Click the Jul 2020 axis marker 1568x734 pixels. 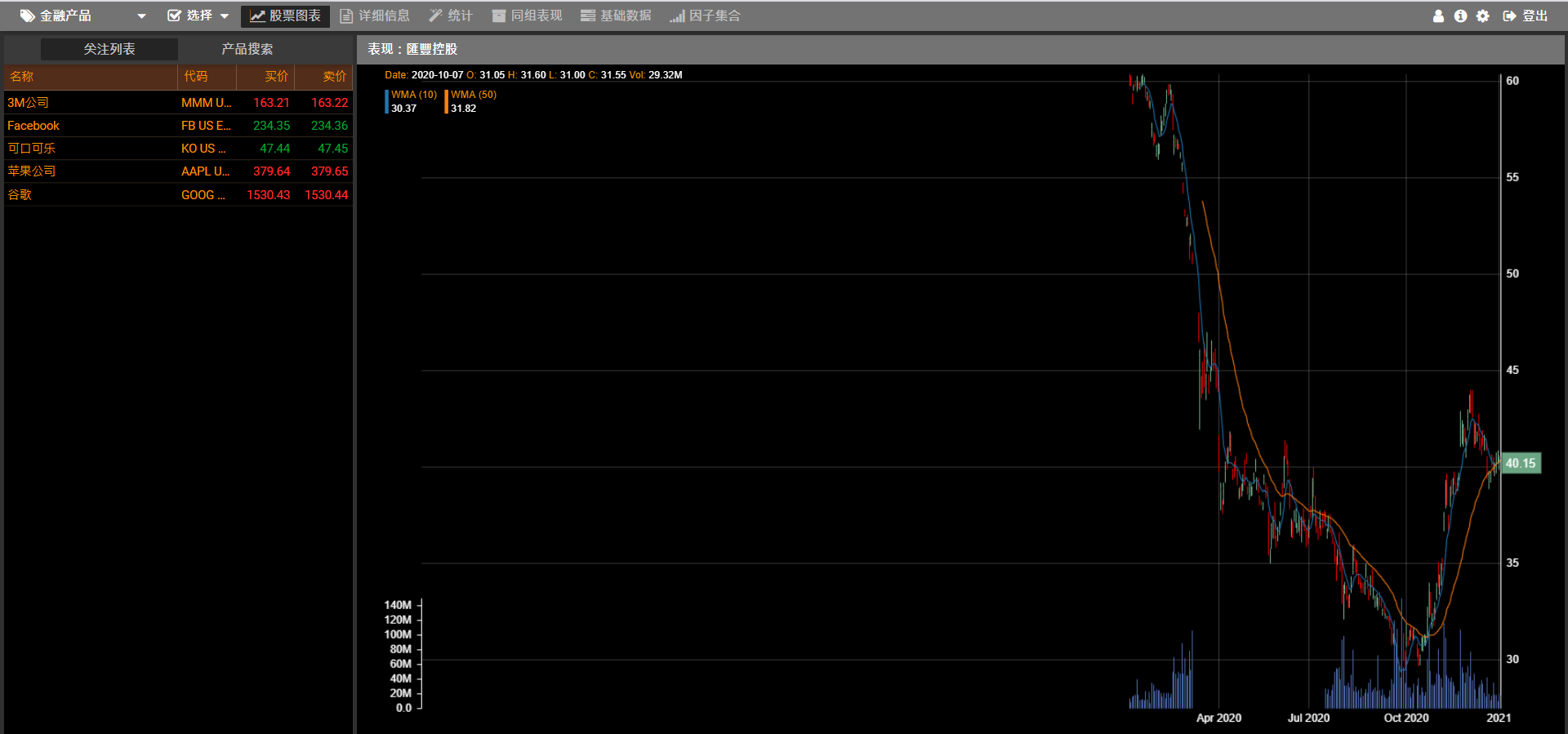(x=1308, y=718)
